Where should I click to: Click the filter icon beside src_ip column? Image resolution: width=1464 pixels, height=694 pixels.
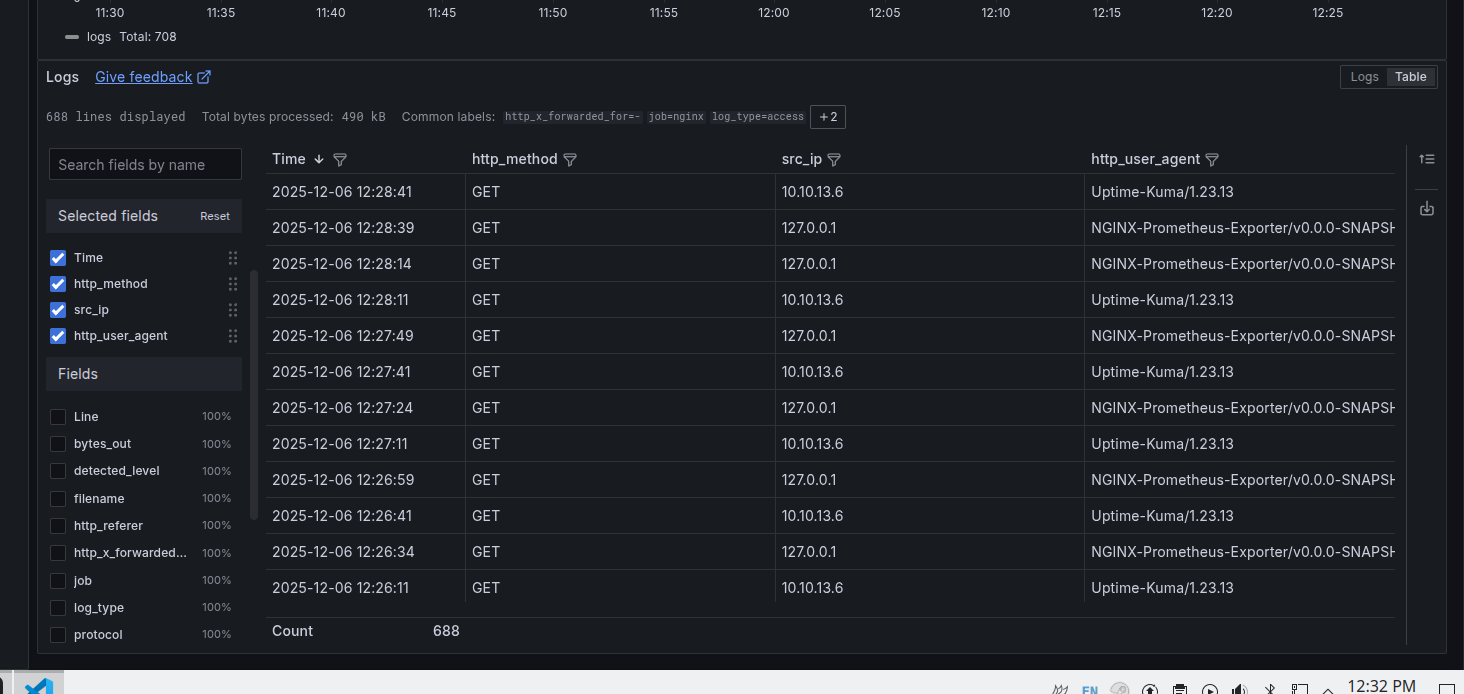[834, 160]
